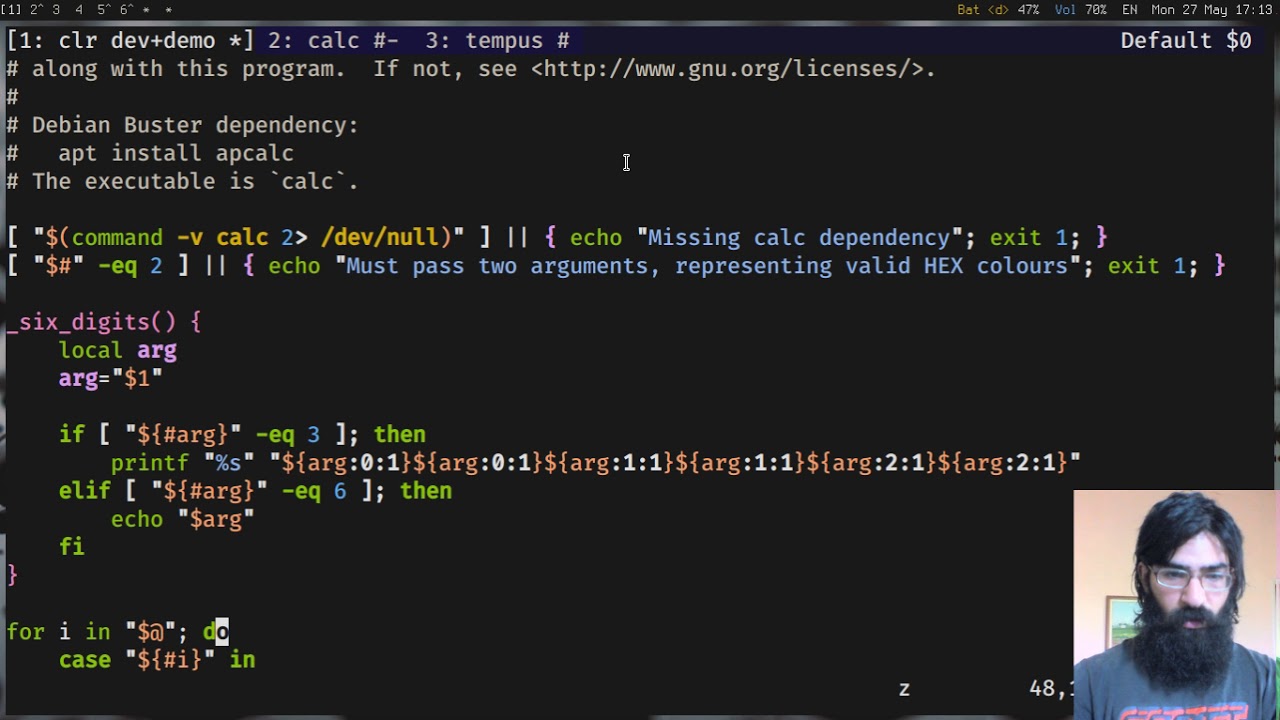Switch to workspace 1 in top bar
Viewport: 1280px width, 720px height.
pos(11,10)
